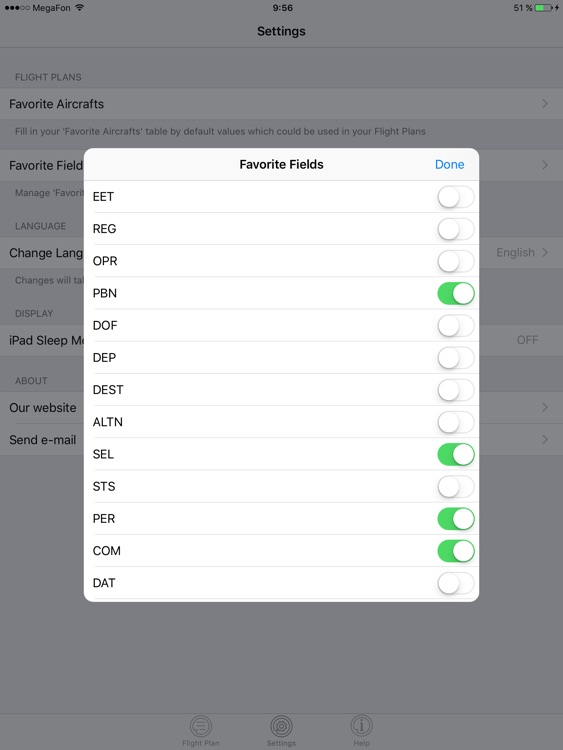Turn on the REG switch
Viewport: 563px width, 750px height.
[456, 229]
